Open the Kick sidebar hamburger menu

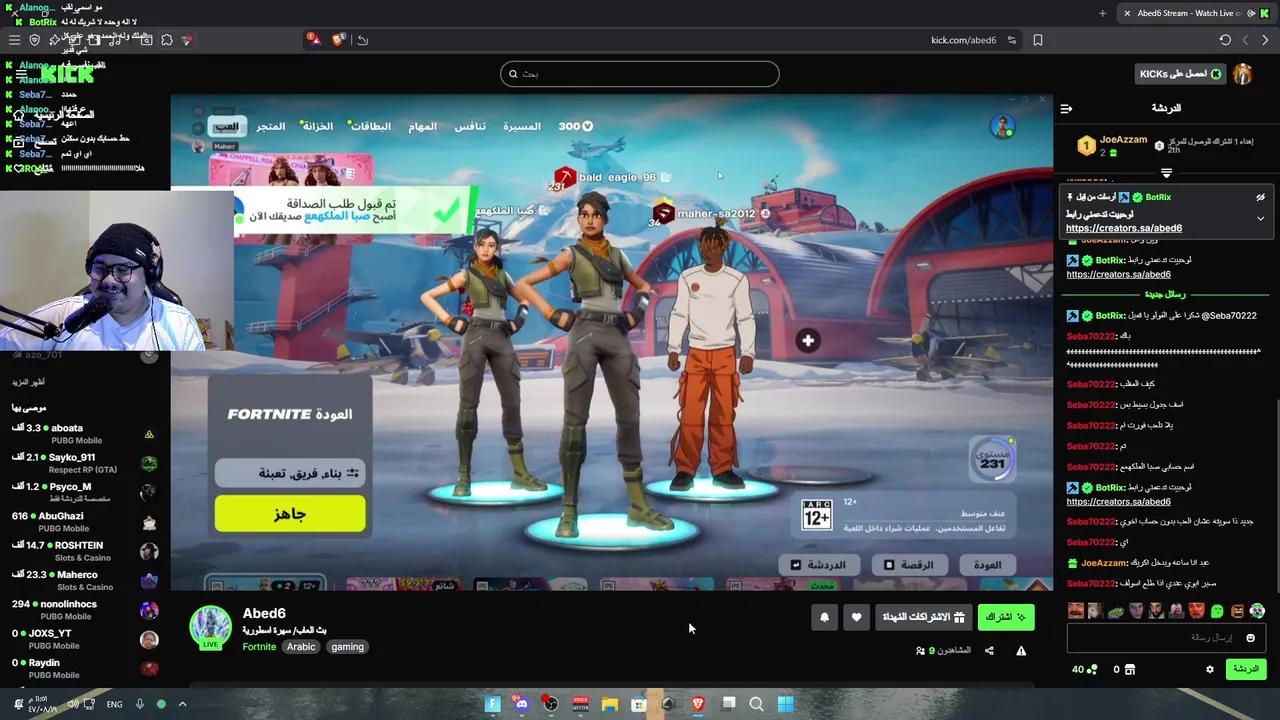(x=21, y=74)
